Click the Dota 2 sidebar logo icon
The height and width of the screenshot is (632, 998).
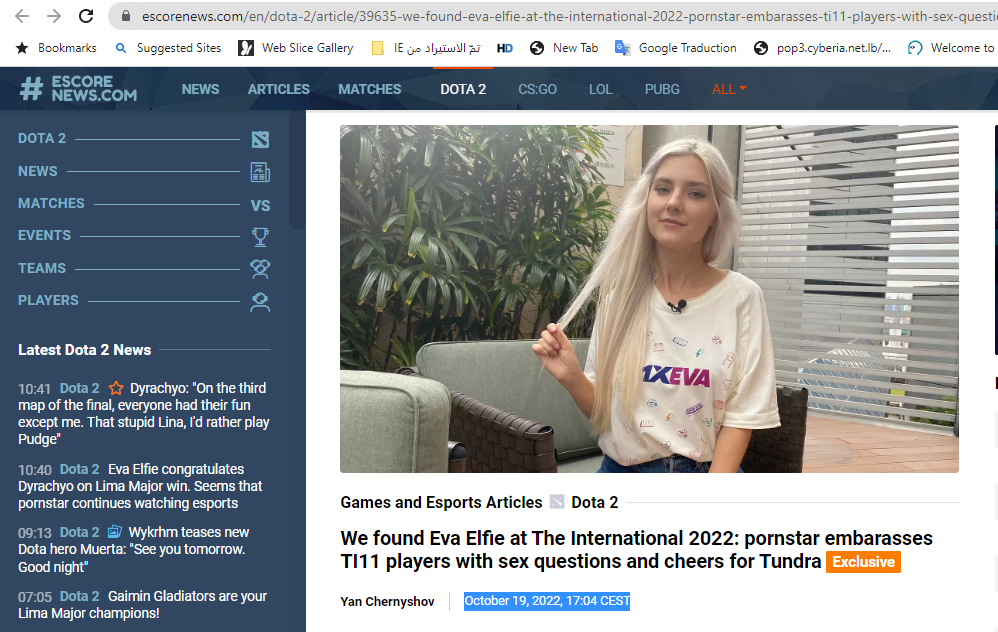point(260,139)
